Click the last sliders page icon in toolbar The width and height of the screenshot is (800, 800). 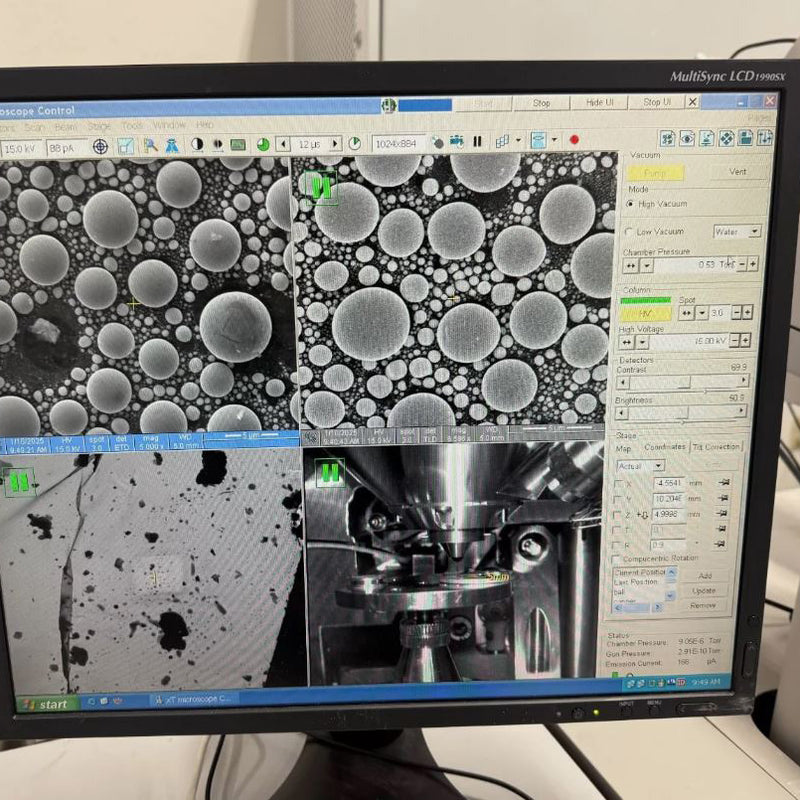765,137
